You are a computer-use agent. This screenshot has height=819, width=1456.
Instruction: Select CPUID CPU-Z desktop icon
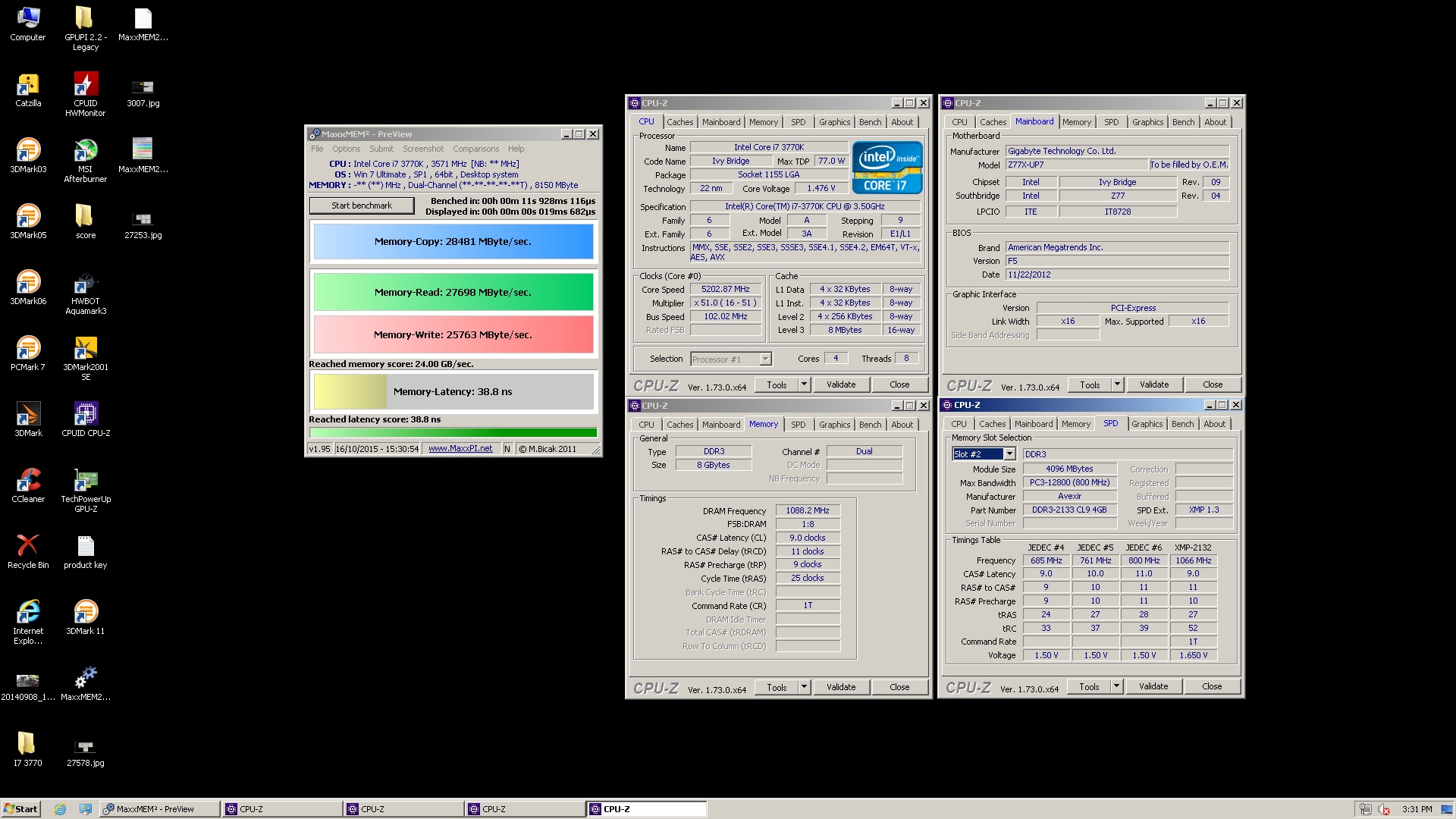pos(86,419)
